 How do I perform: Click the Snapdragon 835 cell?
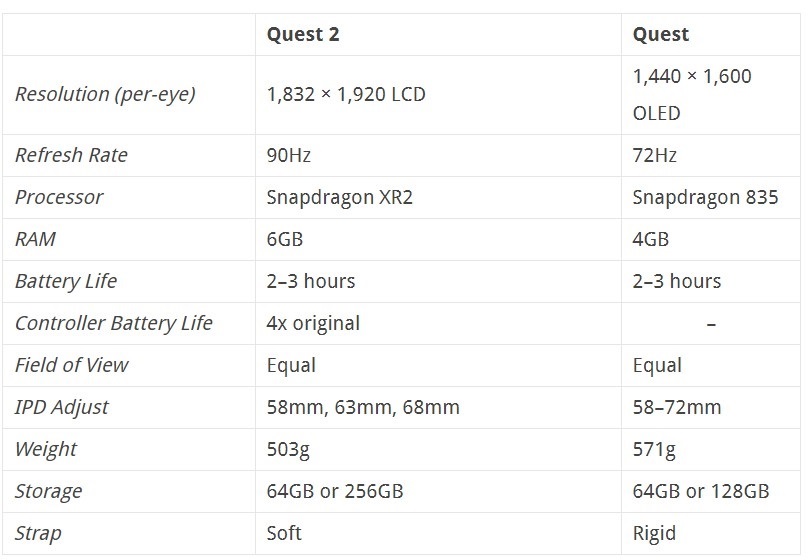(x=705, y=197)
